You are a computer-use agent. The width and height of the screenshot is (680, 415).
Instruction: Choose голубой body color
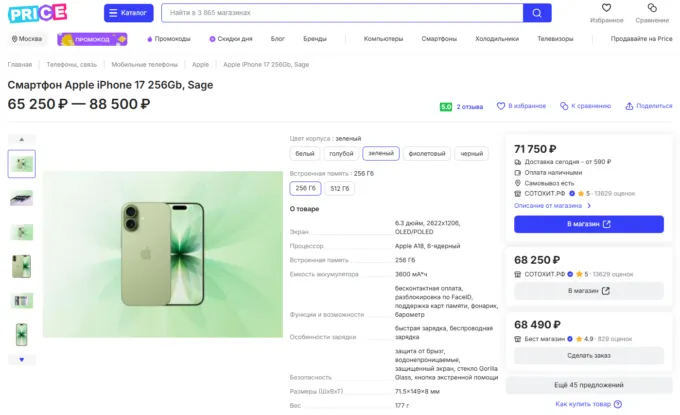point(341,154)
